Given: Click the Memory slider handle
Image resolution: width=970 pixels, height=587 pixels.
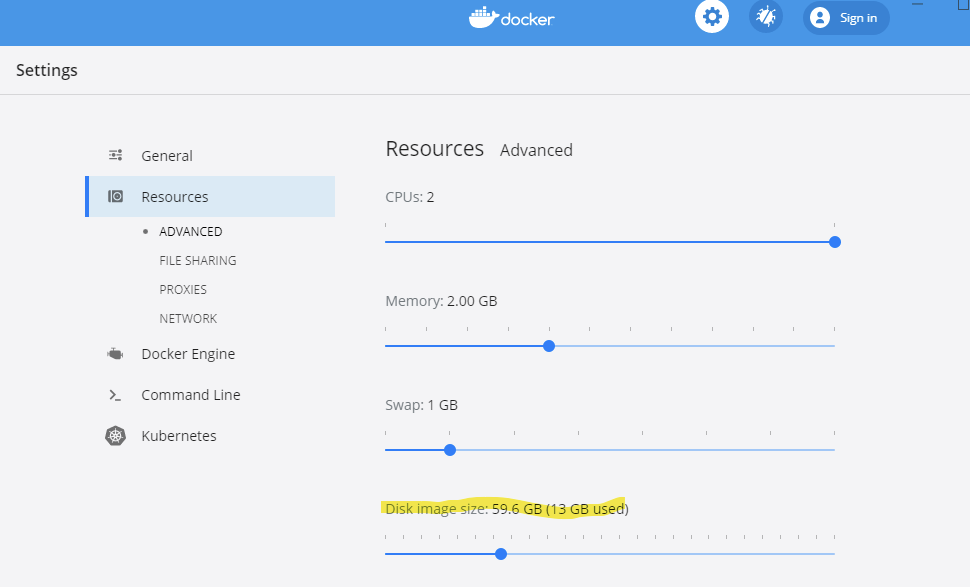Looking at the screenshot, I should pyautogui.click(x=549, y=346).
